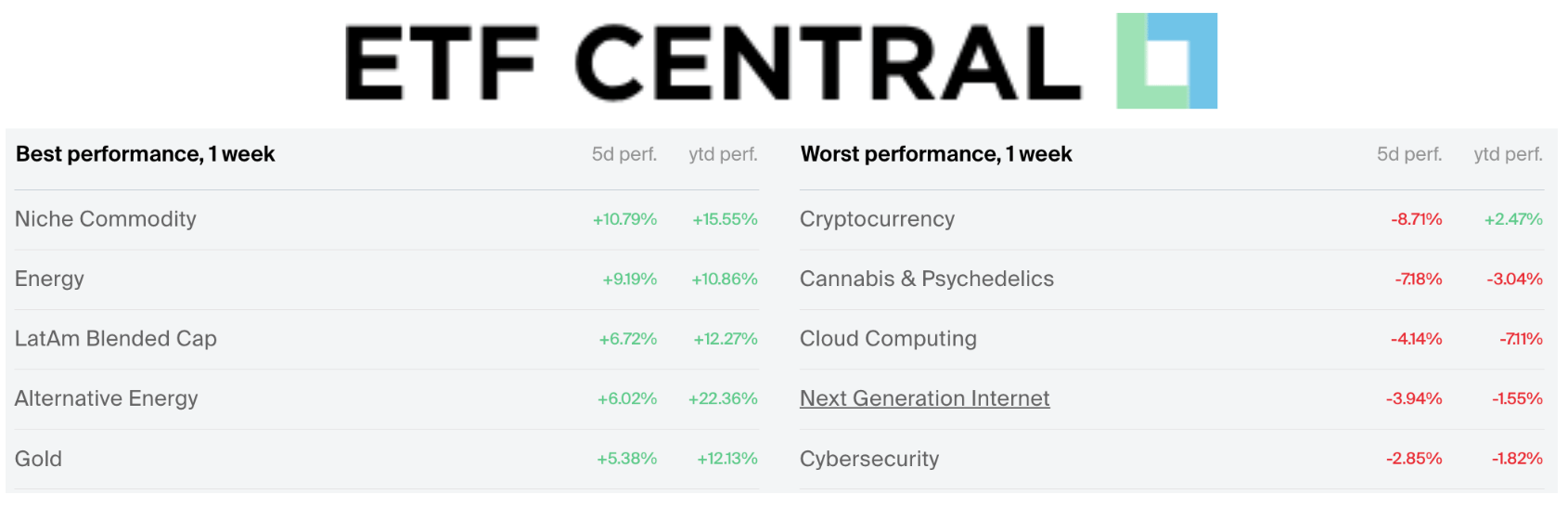Screen dimensions: 1568x507
Task: Open the LatAm Blended Cap category
Action: coord(116,339)
